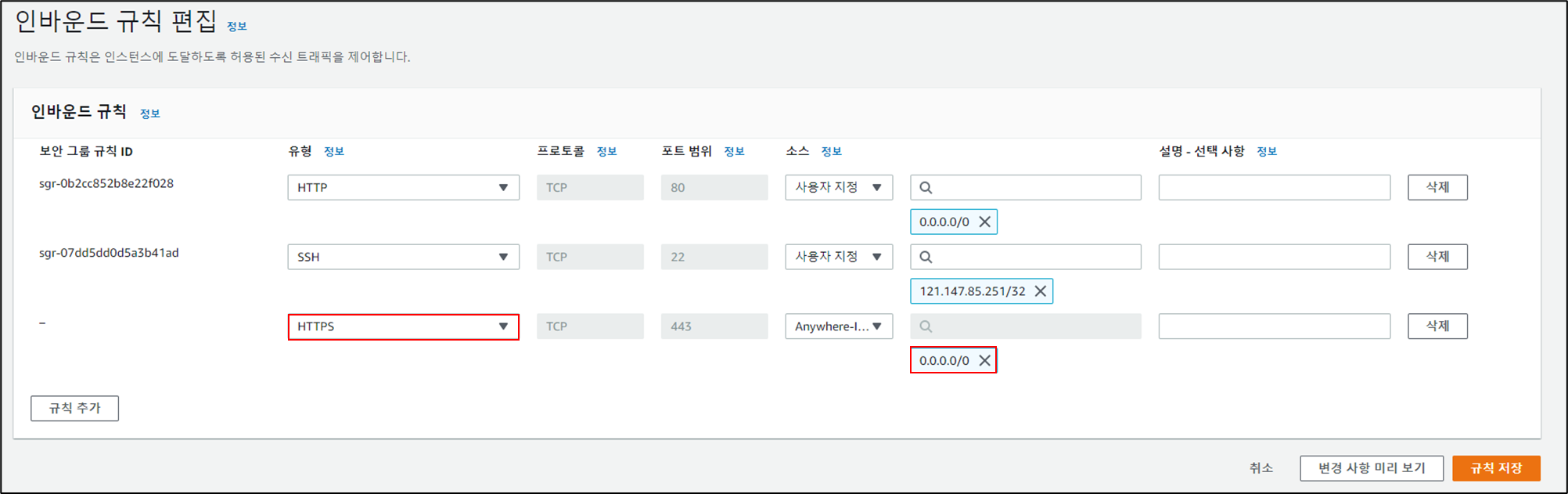This screenshot has width=1568, height=494.
Task: Delete the SSH rule with 삭제 button
Action: [x=1437, y=257]
